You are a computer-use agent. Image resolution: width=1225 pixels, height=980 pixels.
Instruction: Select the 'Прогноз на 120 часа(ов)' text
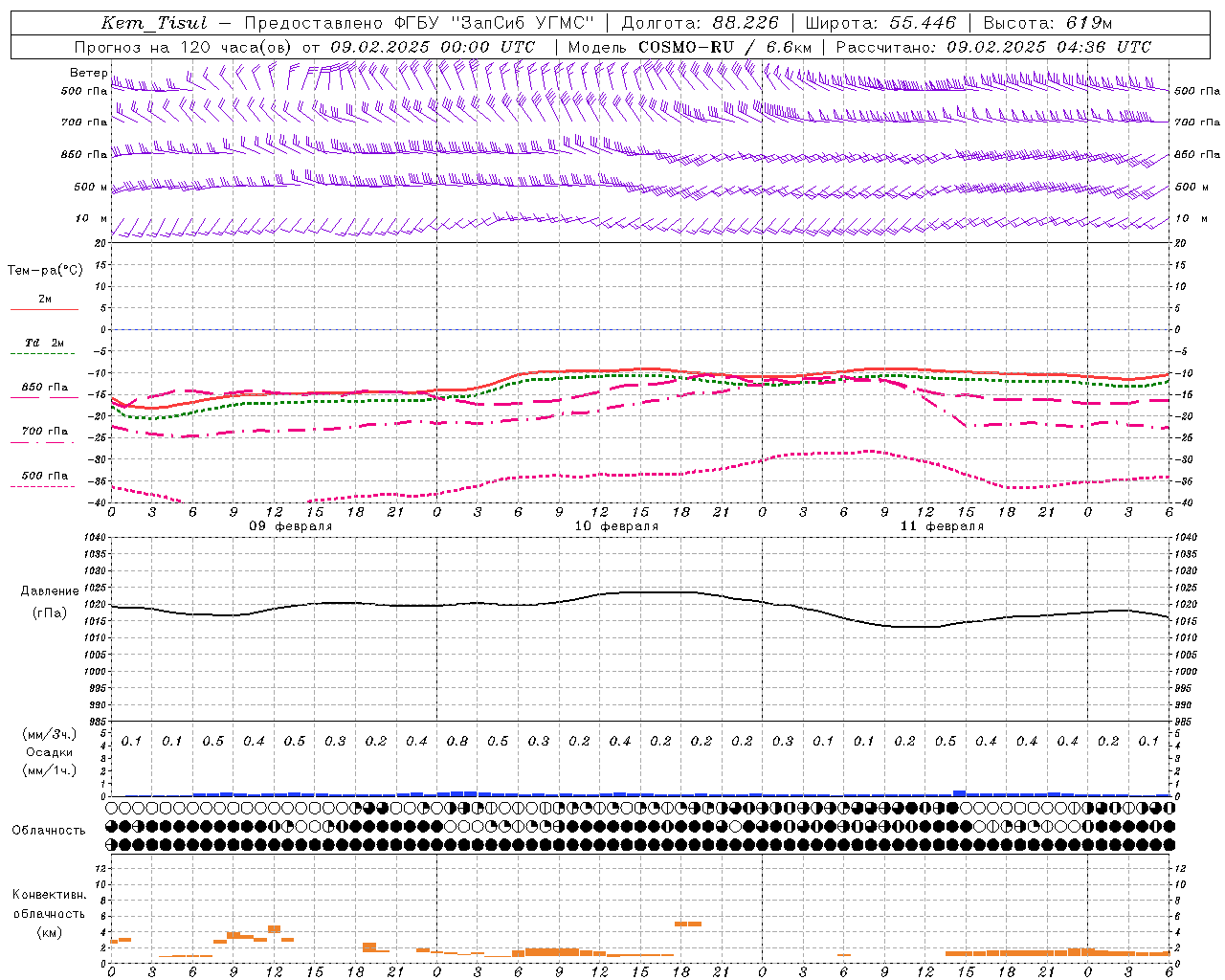pyautogui.click(x=185, y=47)
